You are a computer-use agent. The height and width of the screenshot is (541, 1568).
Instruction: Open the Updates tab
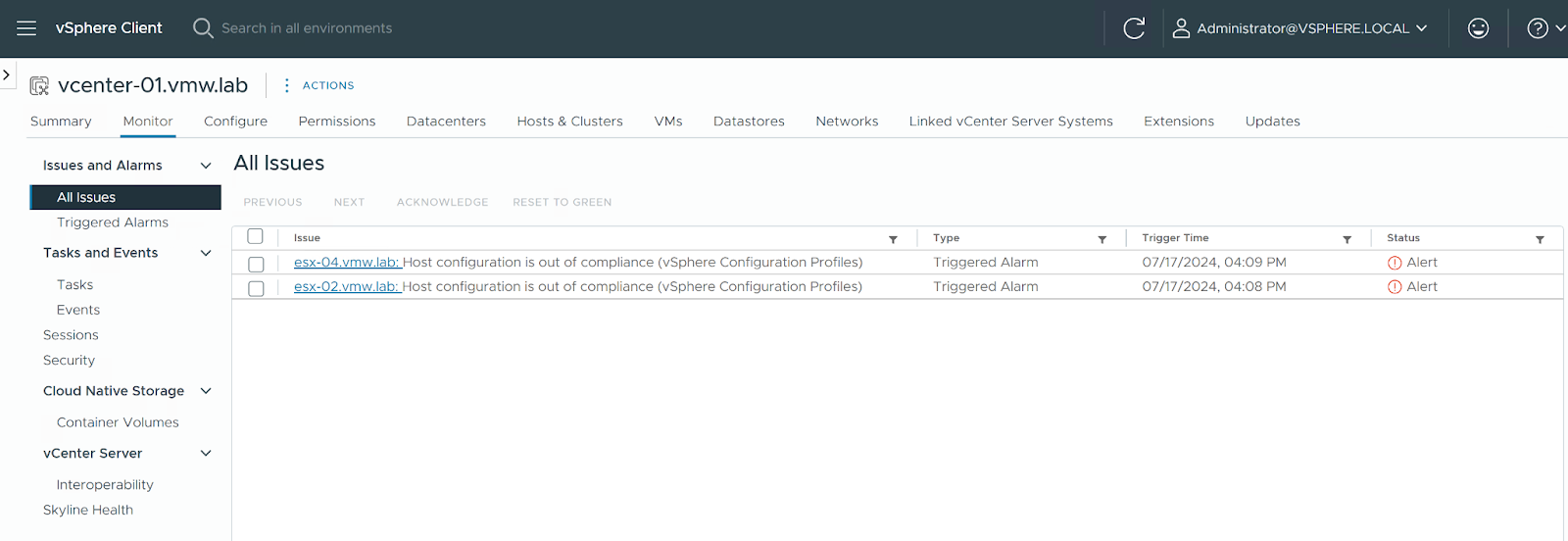click(1272, 122)
